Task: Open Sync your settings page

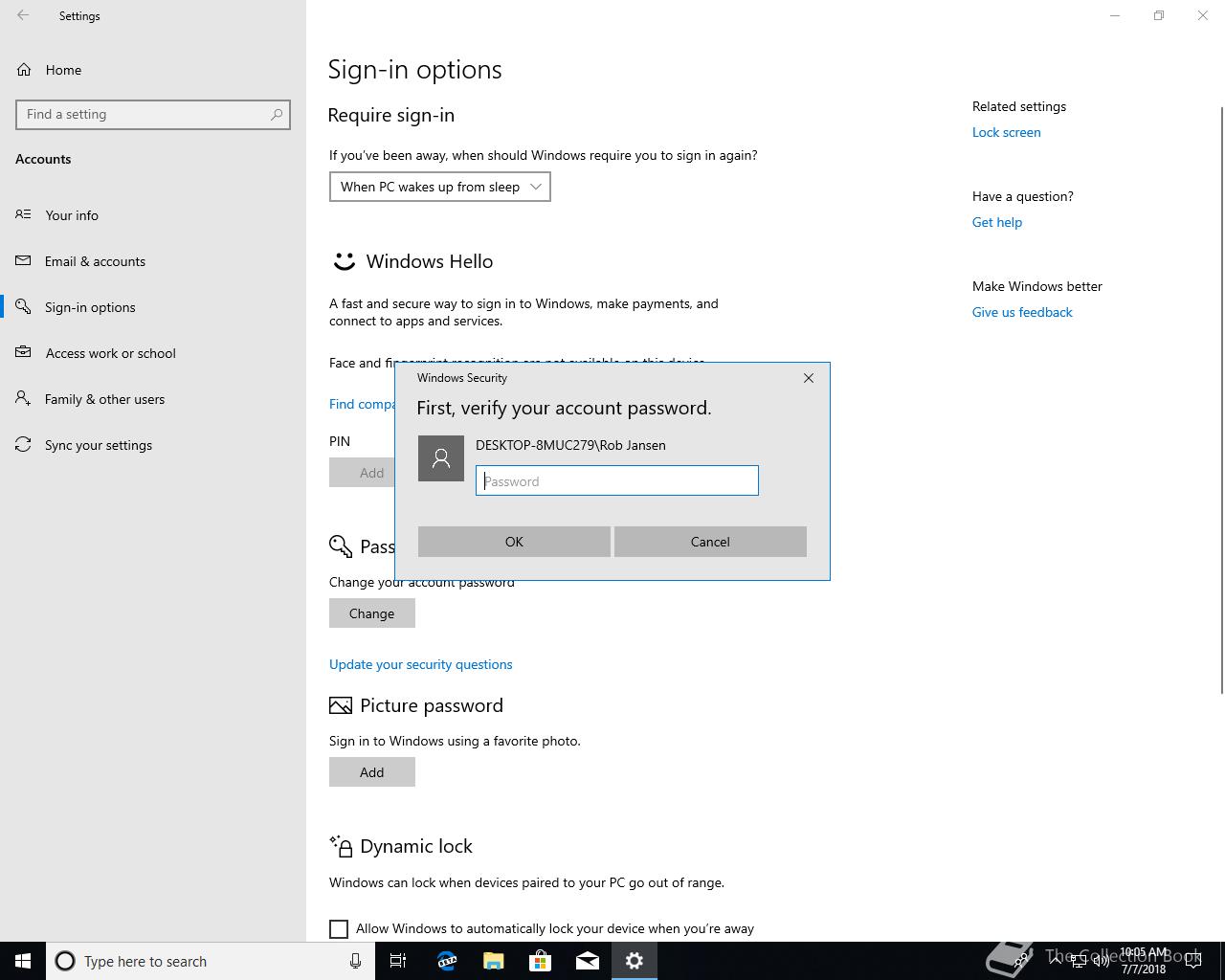Action: point(99,445)
